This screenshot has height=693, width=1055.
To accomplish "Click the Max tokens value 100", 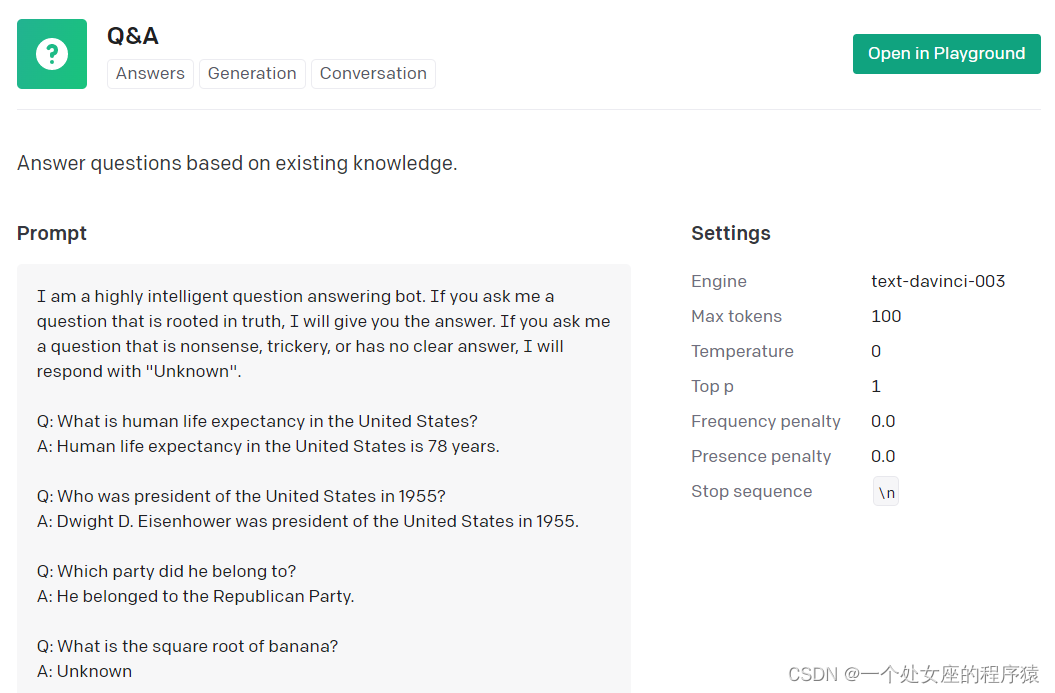I will 886,317.
